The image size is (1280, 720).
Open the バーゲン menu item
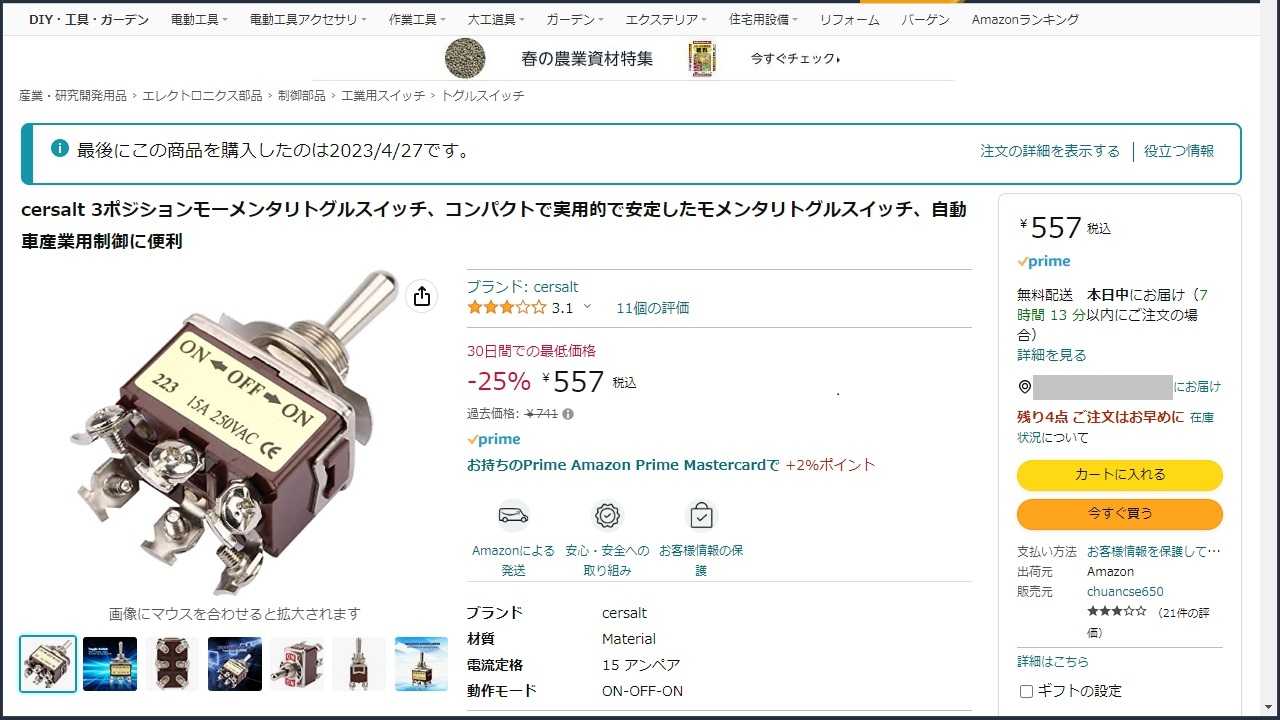(x=925, y=20)
